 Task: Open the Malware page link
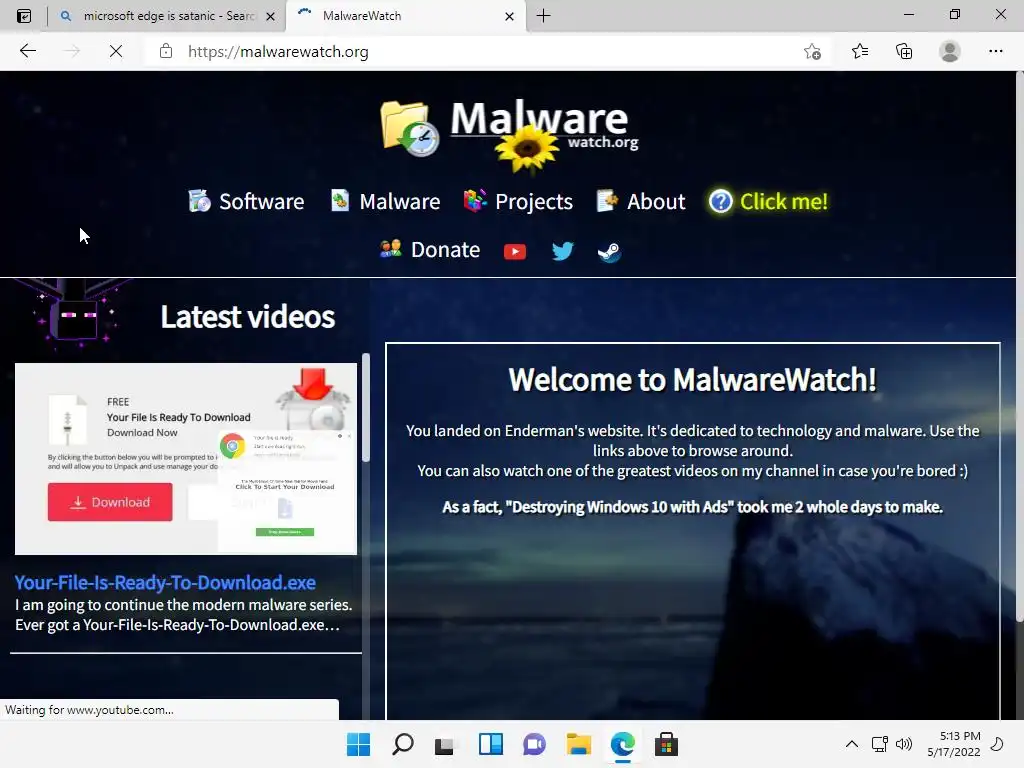click(400, 201)
